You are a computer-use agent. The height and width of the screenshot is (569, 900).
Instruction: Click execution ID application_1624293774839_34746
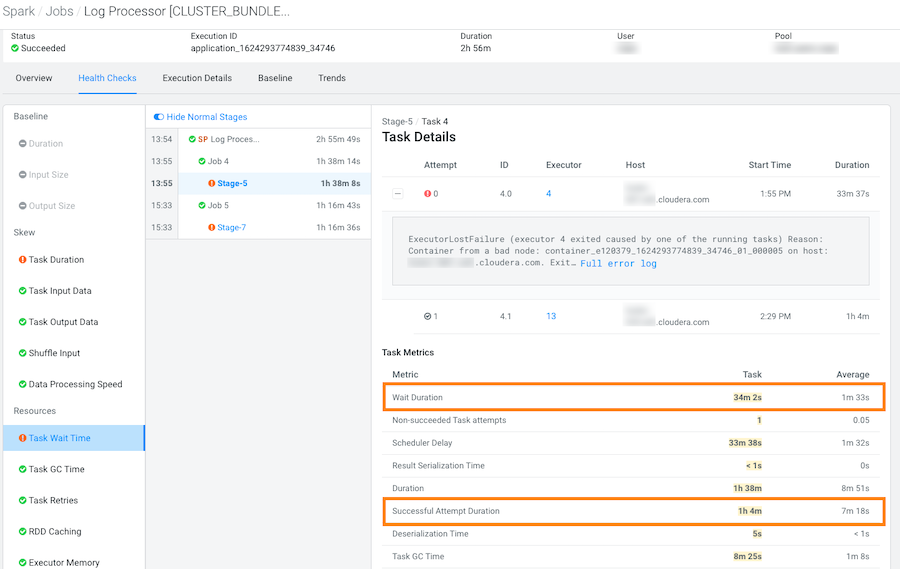coord(263,48)
